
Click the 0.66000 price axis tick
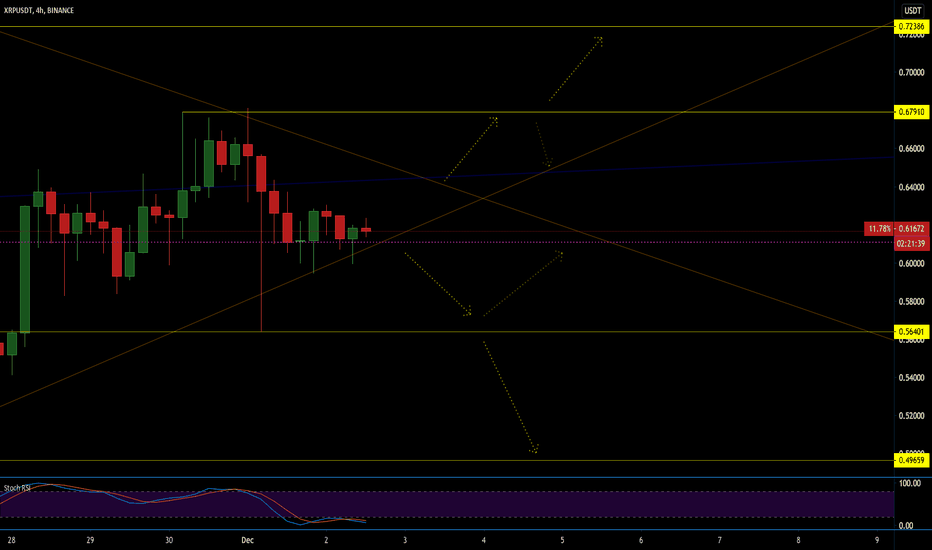(x=911, y=149)
